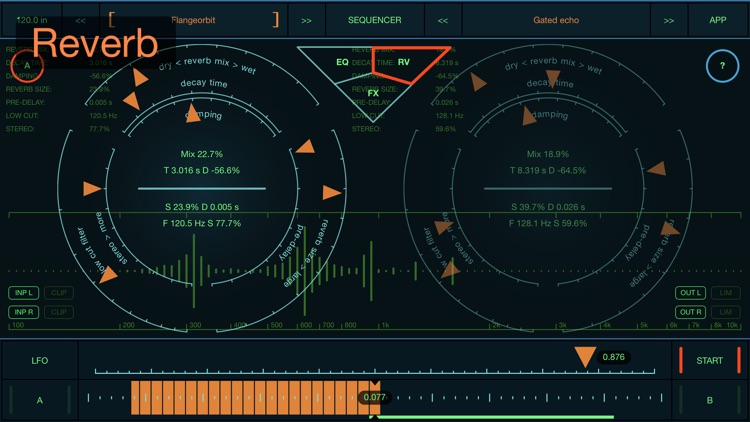Viewport: 750px width, 422px height.
Task: Go to next preset after Gated echo
Action: (x=669, y=20)
